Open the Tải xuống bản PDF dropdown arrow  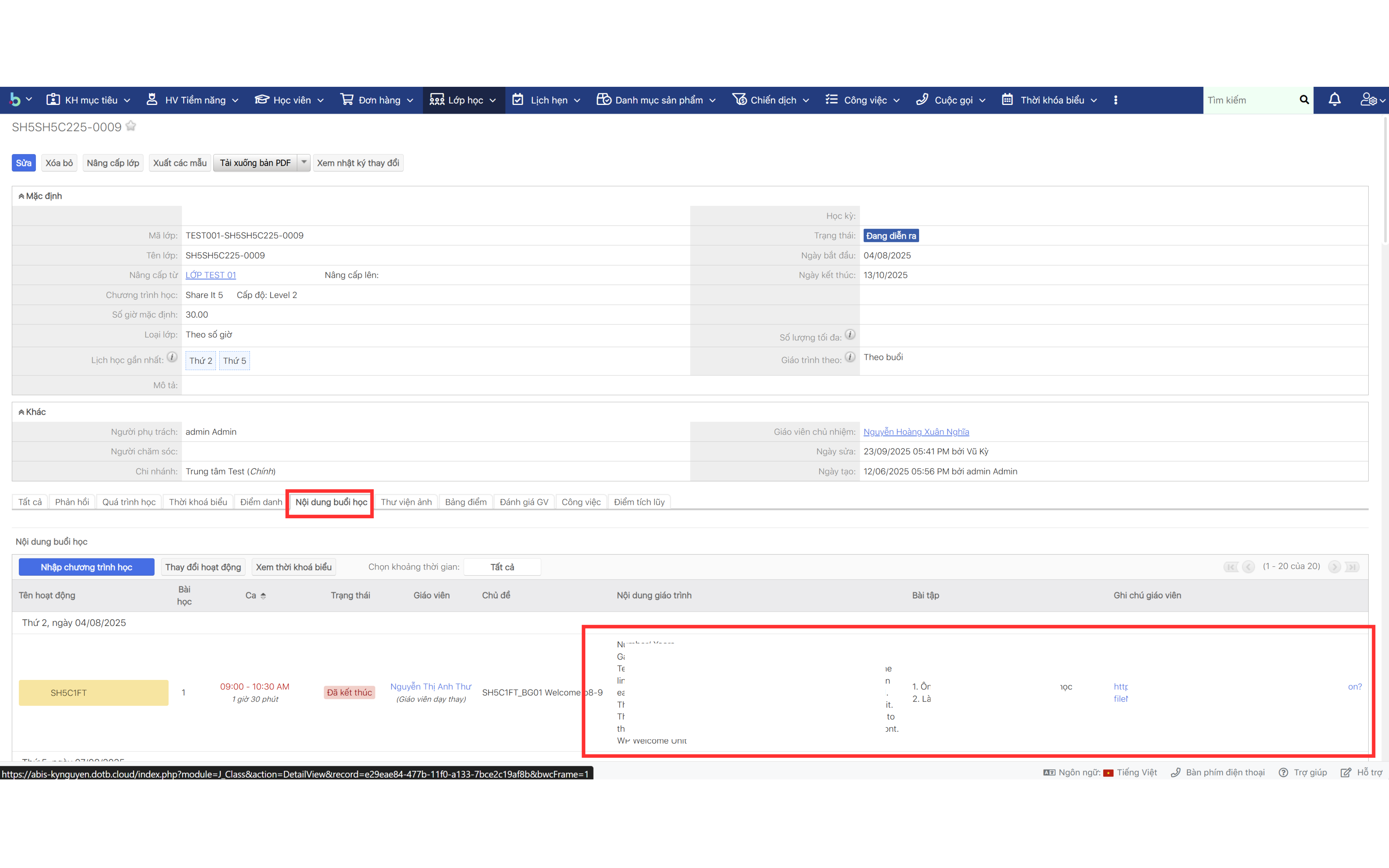click(x=304, y=162)
